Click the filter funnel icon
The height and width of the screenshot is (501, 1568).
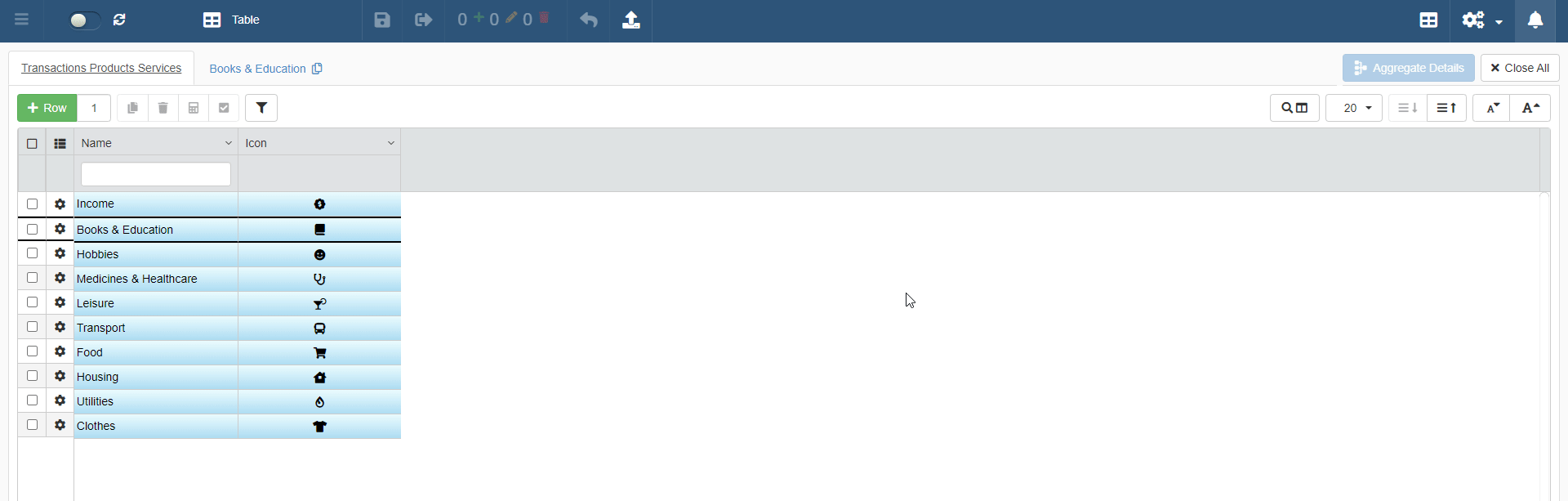click(261, 108)
